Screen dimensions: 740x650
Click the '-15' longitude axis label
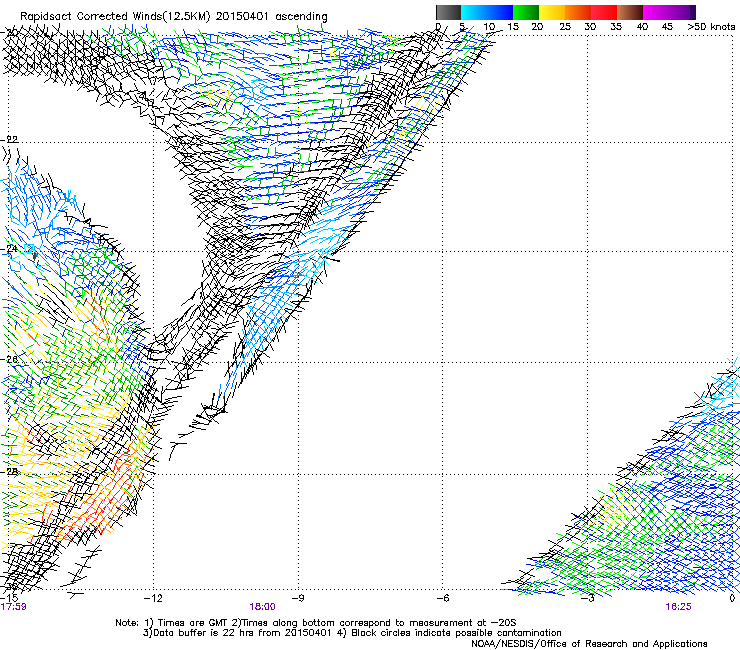coord(9,598)
